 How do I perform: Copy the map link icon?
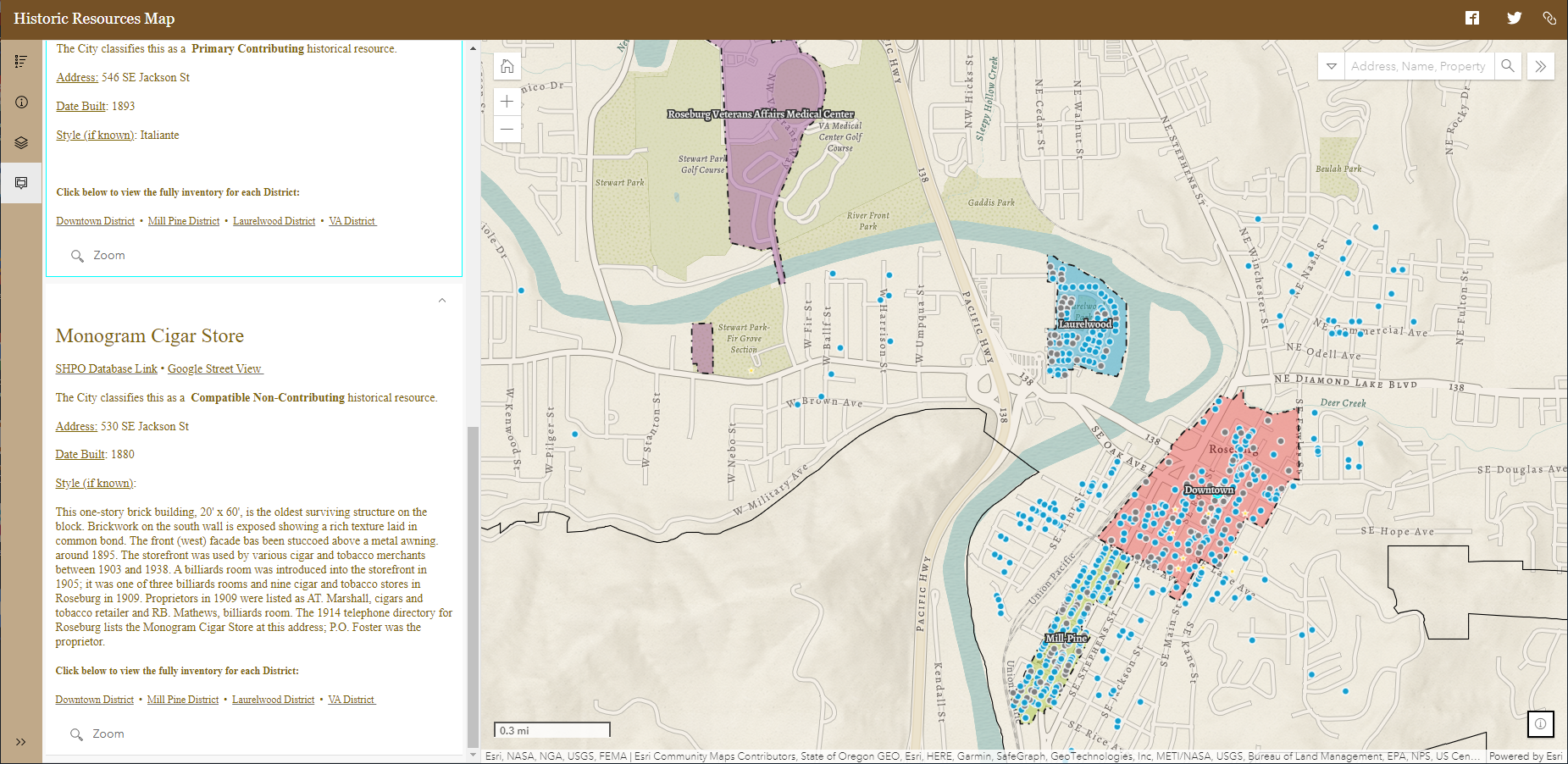tap(1549, 18)
